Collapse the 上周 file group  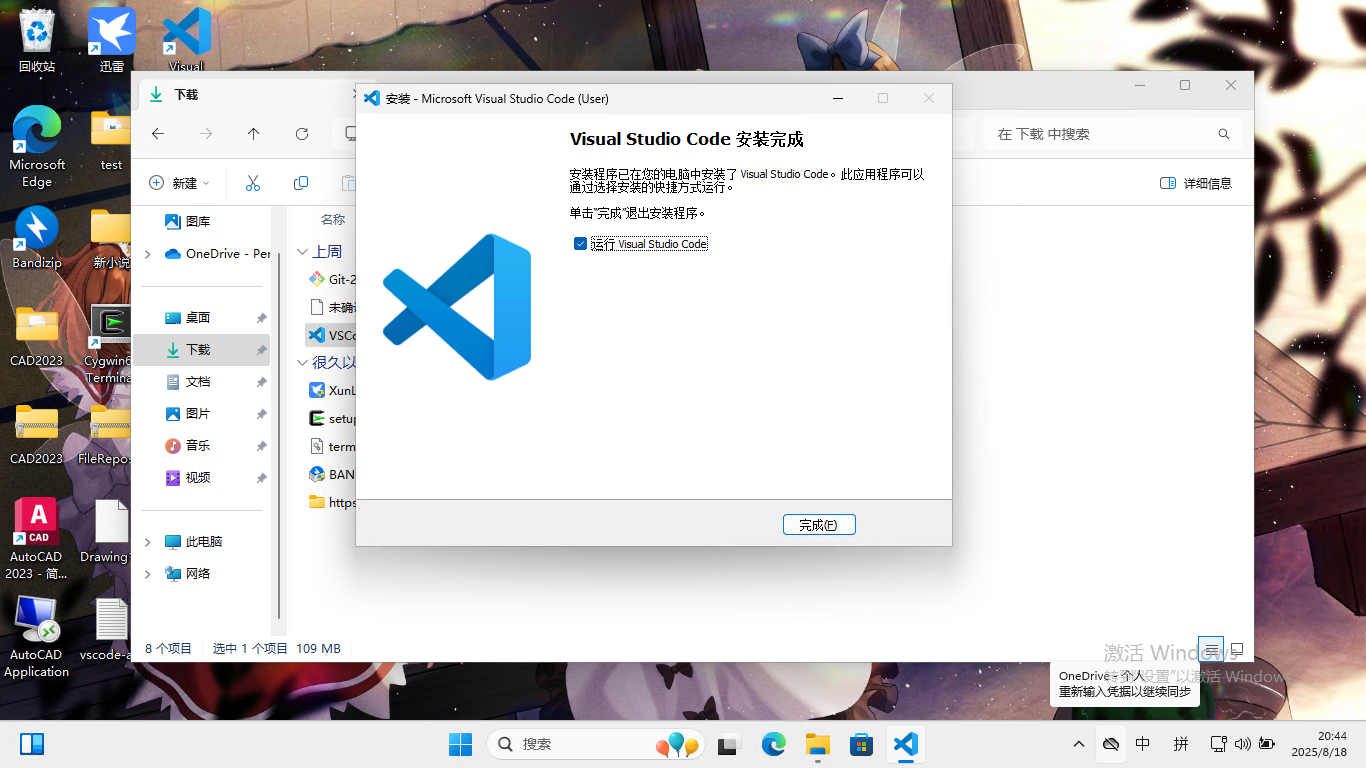pyautogui.click(x=303, y=252)
